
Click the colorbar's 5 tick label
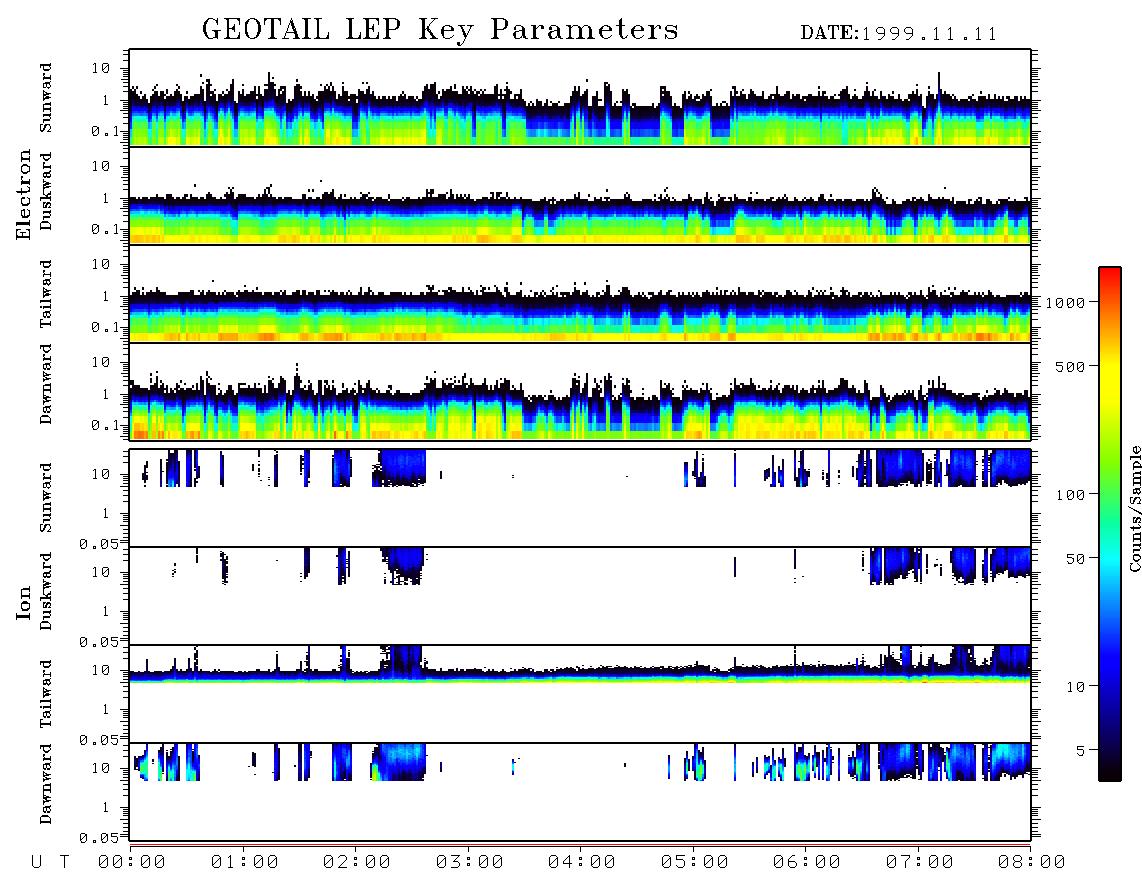point(1081,751)
